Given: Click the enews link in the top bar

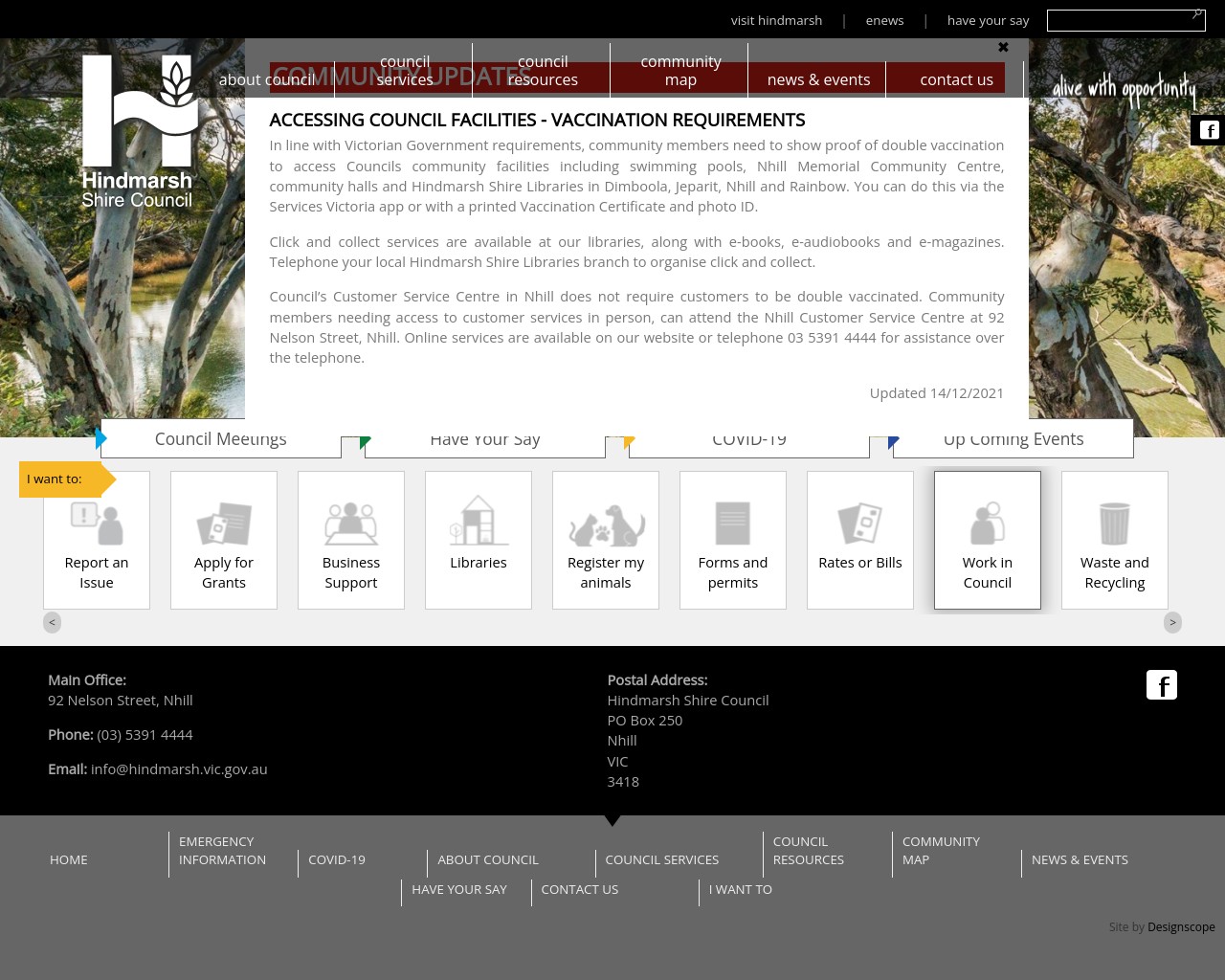Looking at the screenshot, I should [x=884, y=20].
